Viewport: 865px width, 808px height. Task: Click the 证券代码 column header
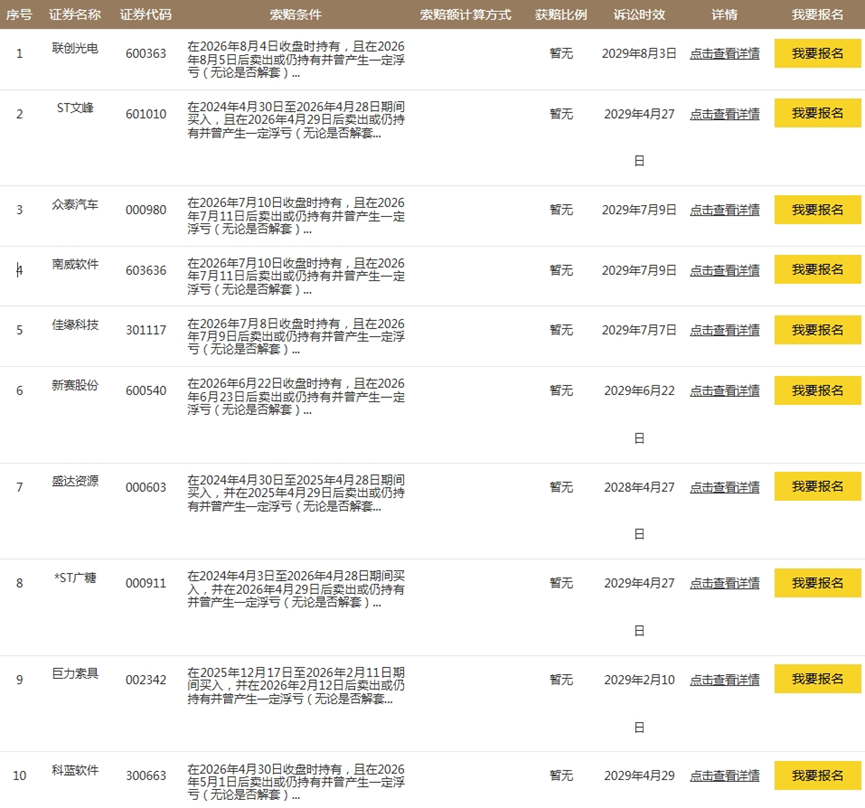coord(146,14)
